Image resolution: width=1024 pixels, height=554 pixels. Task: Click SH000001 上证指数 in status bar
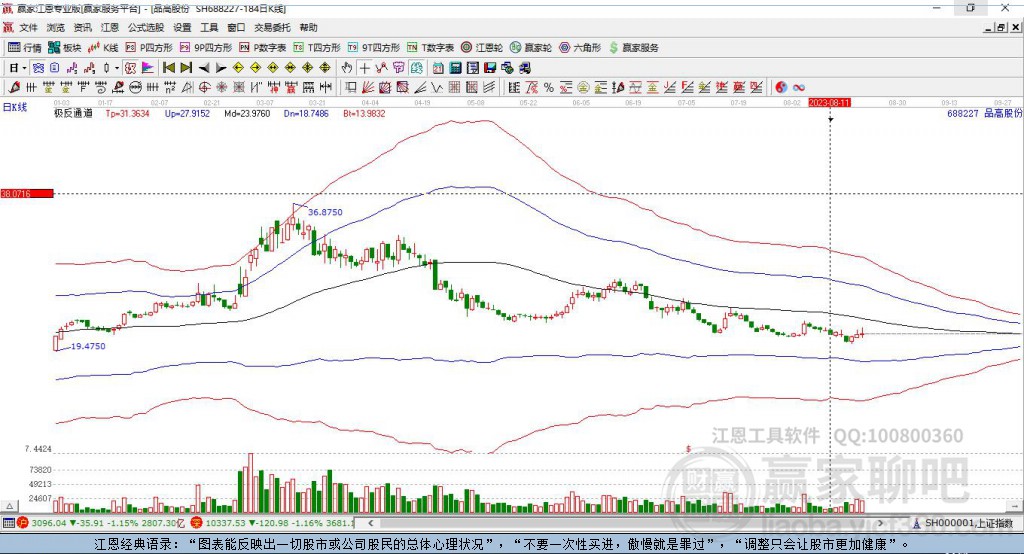[x=968, y=523]
